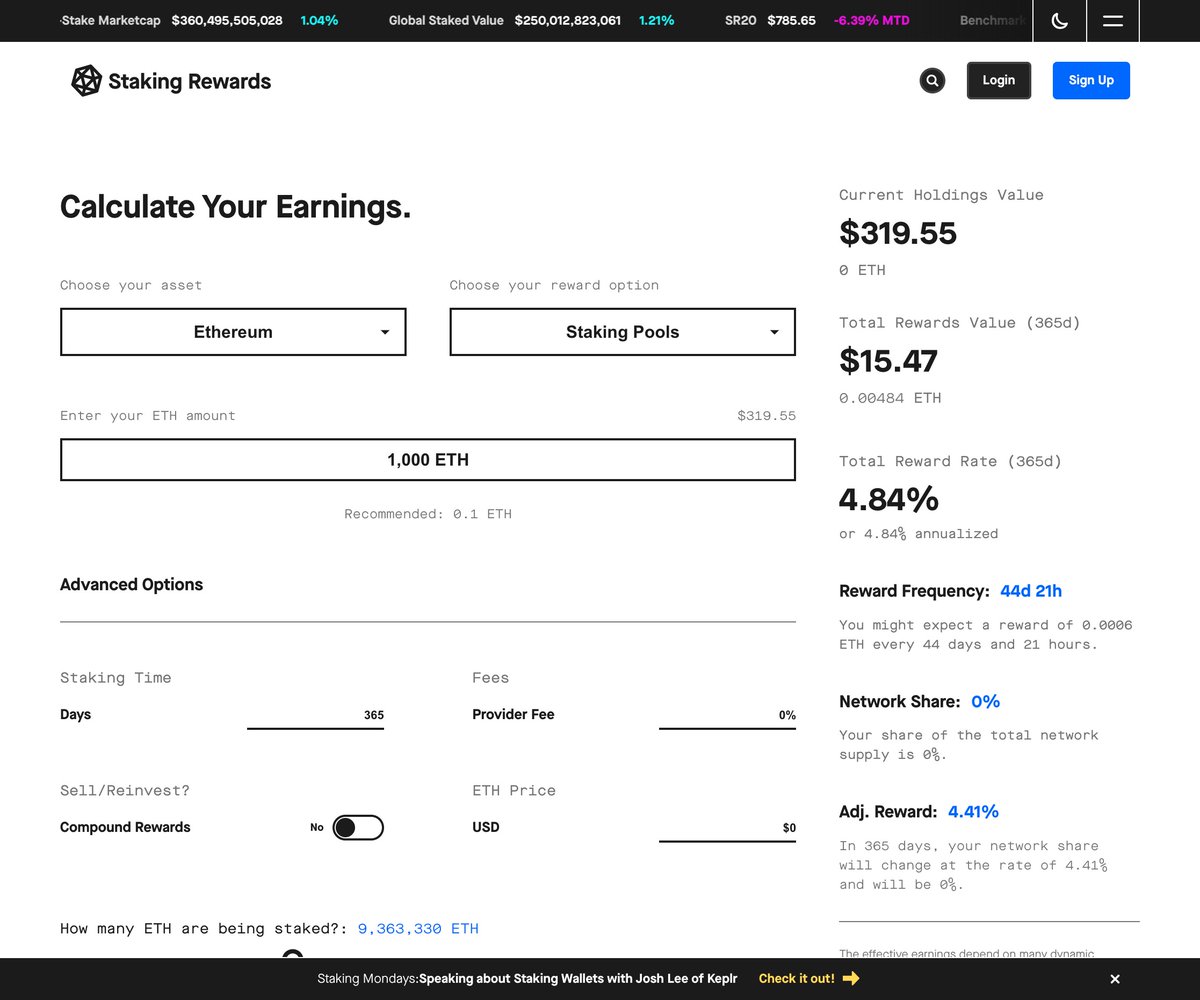The width and height of the screenshot is (1200, 1000).
Task: Click the 1.21% staked value change ticker
Action: point(657,21)
